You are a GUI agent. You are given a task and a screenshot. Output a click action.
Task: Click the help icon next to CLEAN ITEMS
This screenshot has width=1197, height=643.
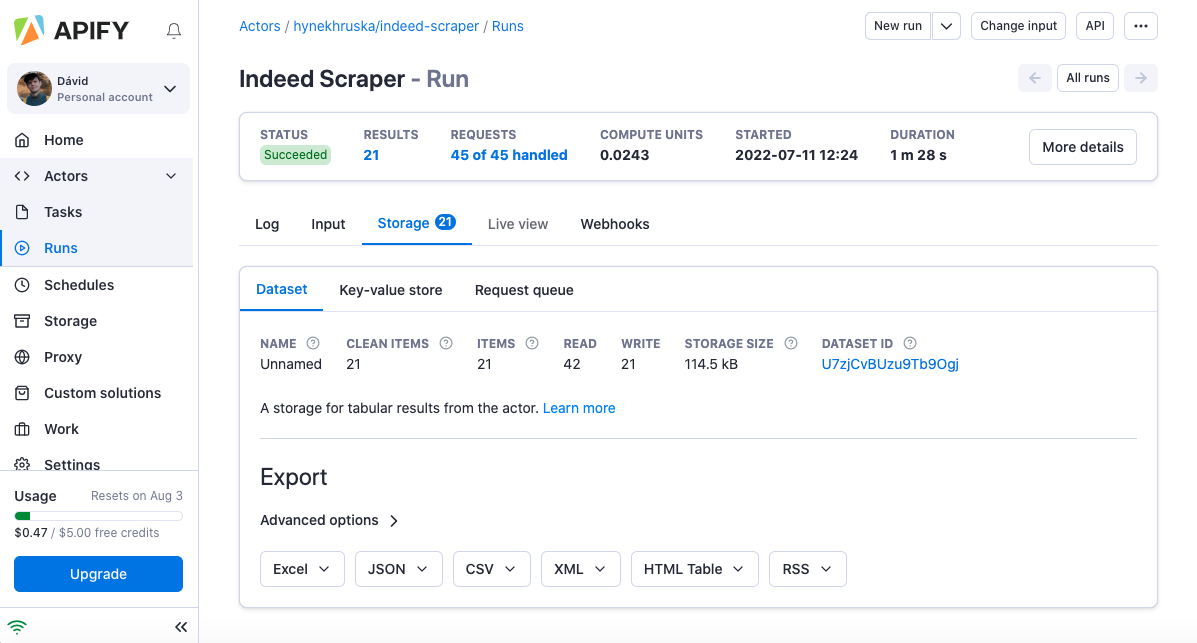(x=446, y=344)
